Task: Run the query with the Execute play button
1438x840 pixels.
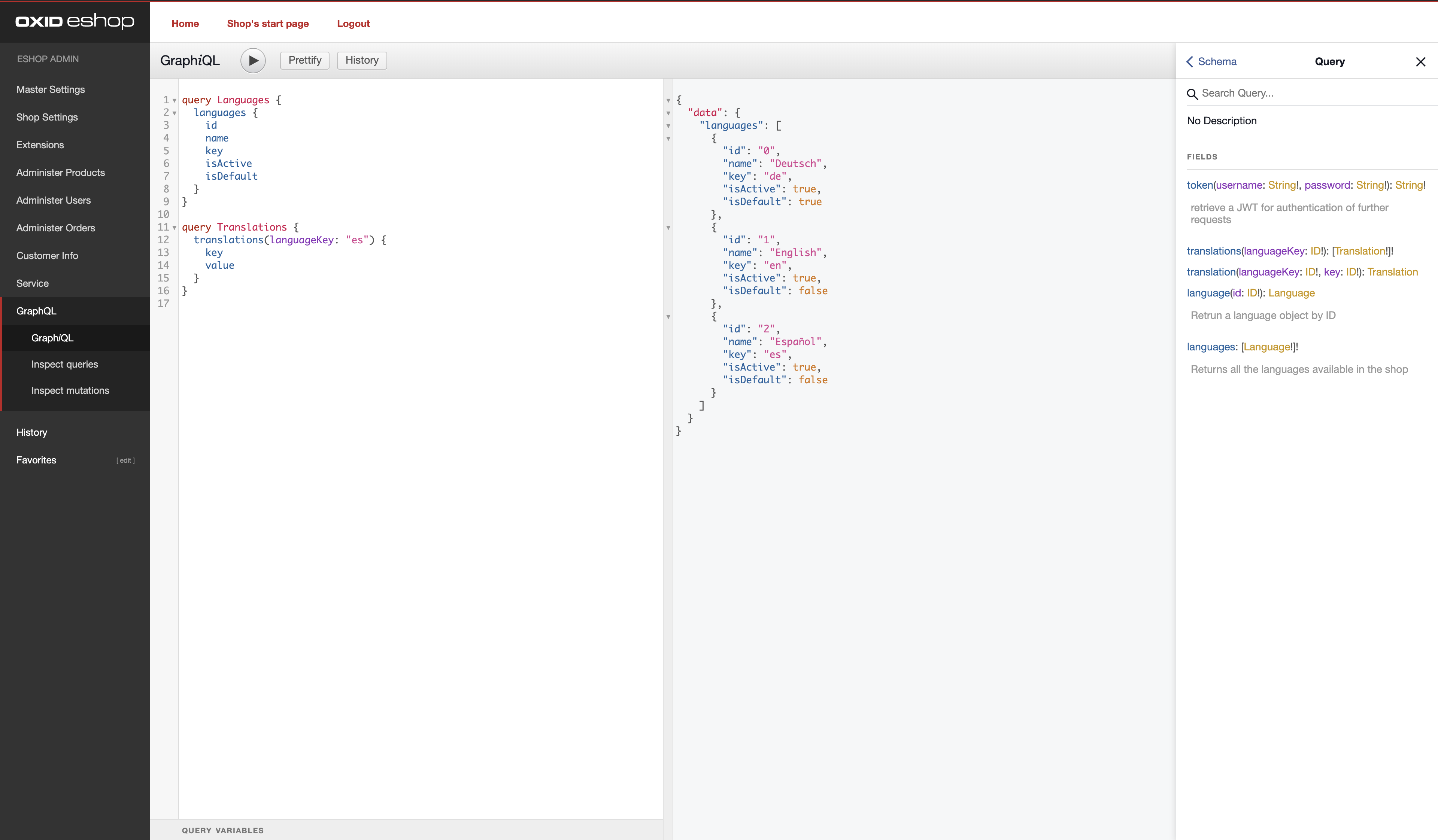Action: tap(253, 60)
